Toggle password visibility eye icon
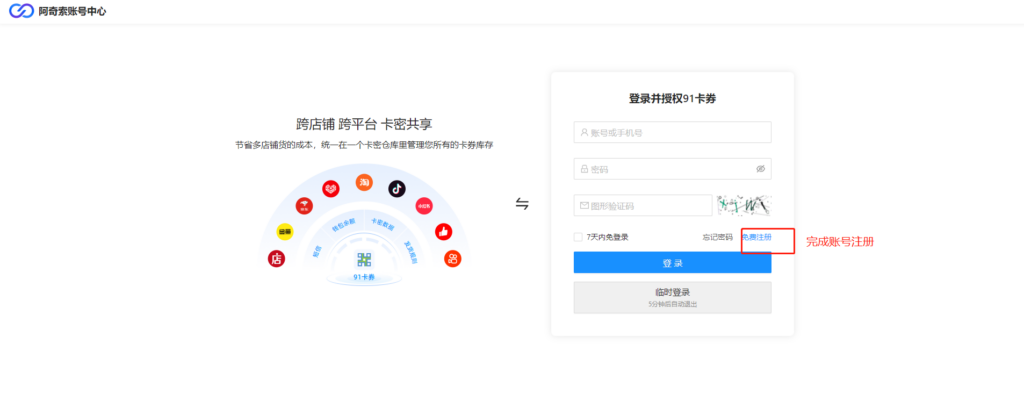This screenshot has height=401, width=1024. coord(760,169)
